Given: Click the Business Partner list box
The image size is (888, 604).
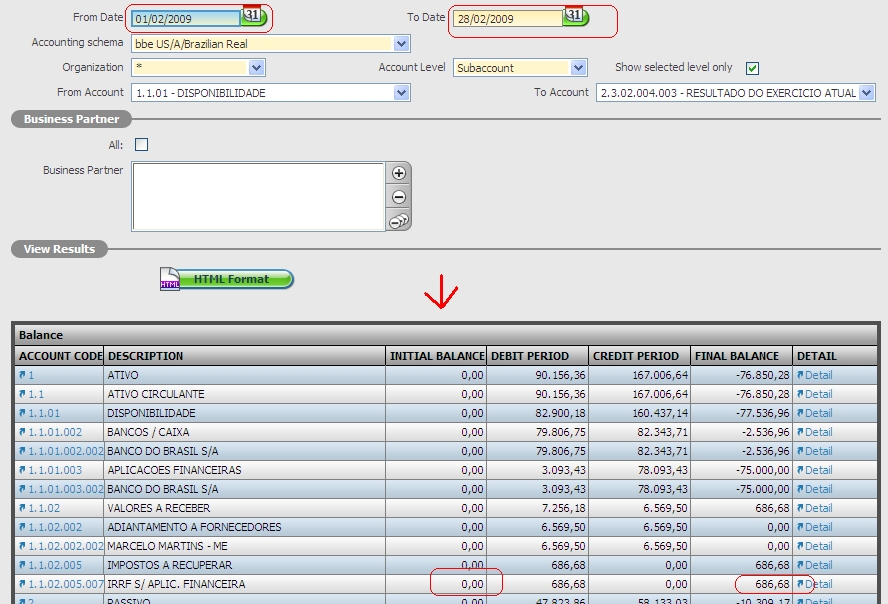Looking at the screenshot, I should coord(257,196).
